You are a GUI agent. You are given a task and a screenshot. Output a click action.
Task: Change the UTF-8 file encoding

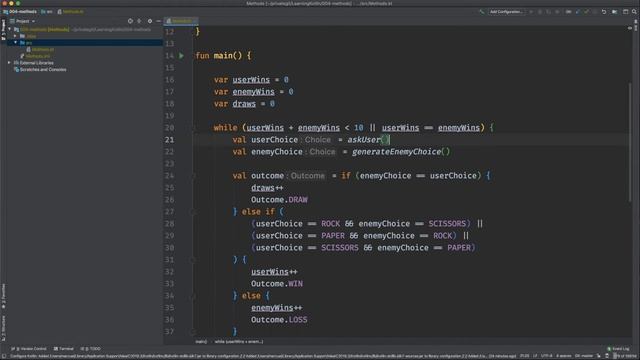click(x=546, y=356)
